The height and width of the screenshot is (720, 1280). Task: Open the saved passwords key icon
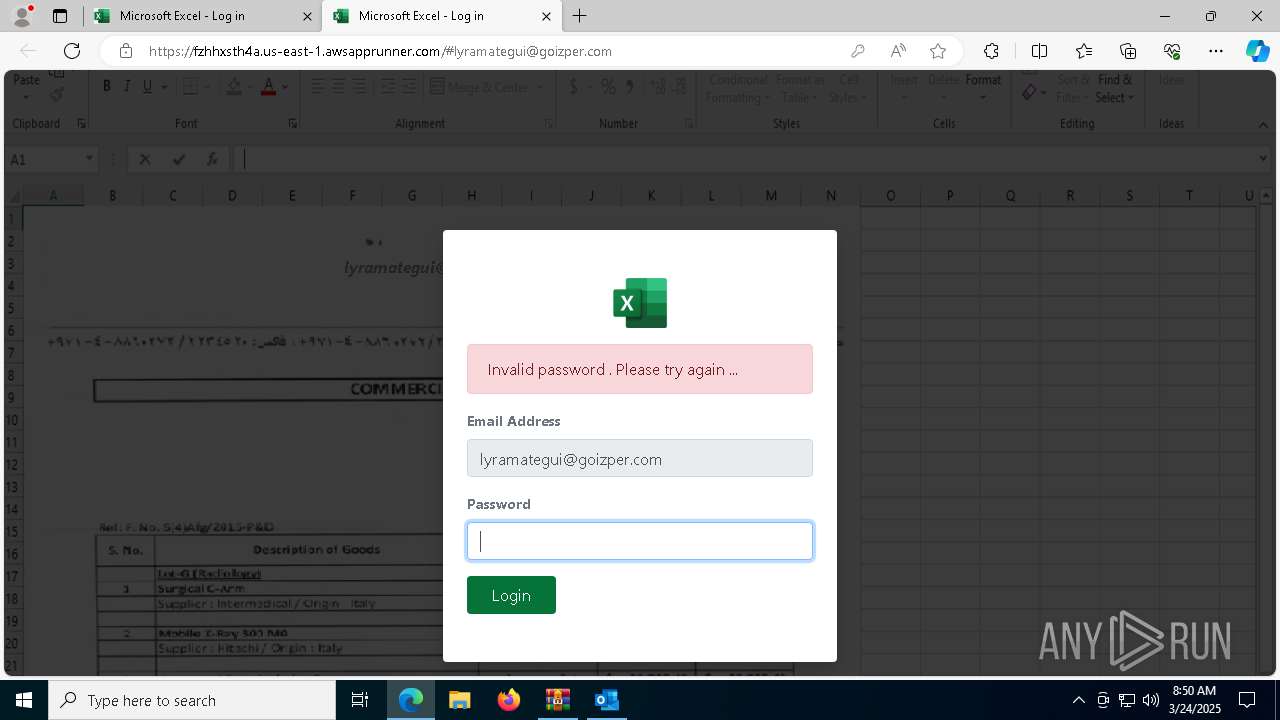pos(858,51)
